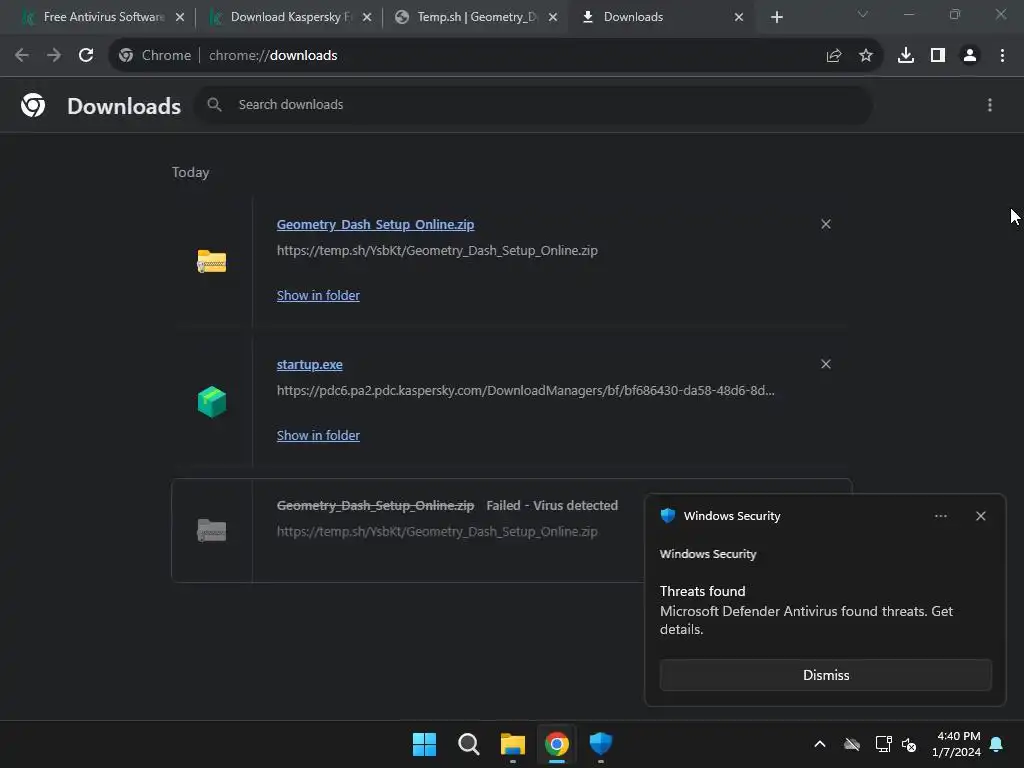Click Windows Security shield in notification
This screenshot has width=1024, height=768.
(x=667, y=516)
